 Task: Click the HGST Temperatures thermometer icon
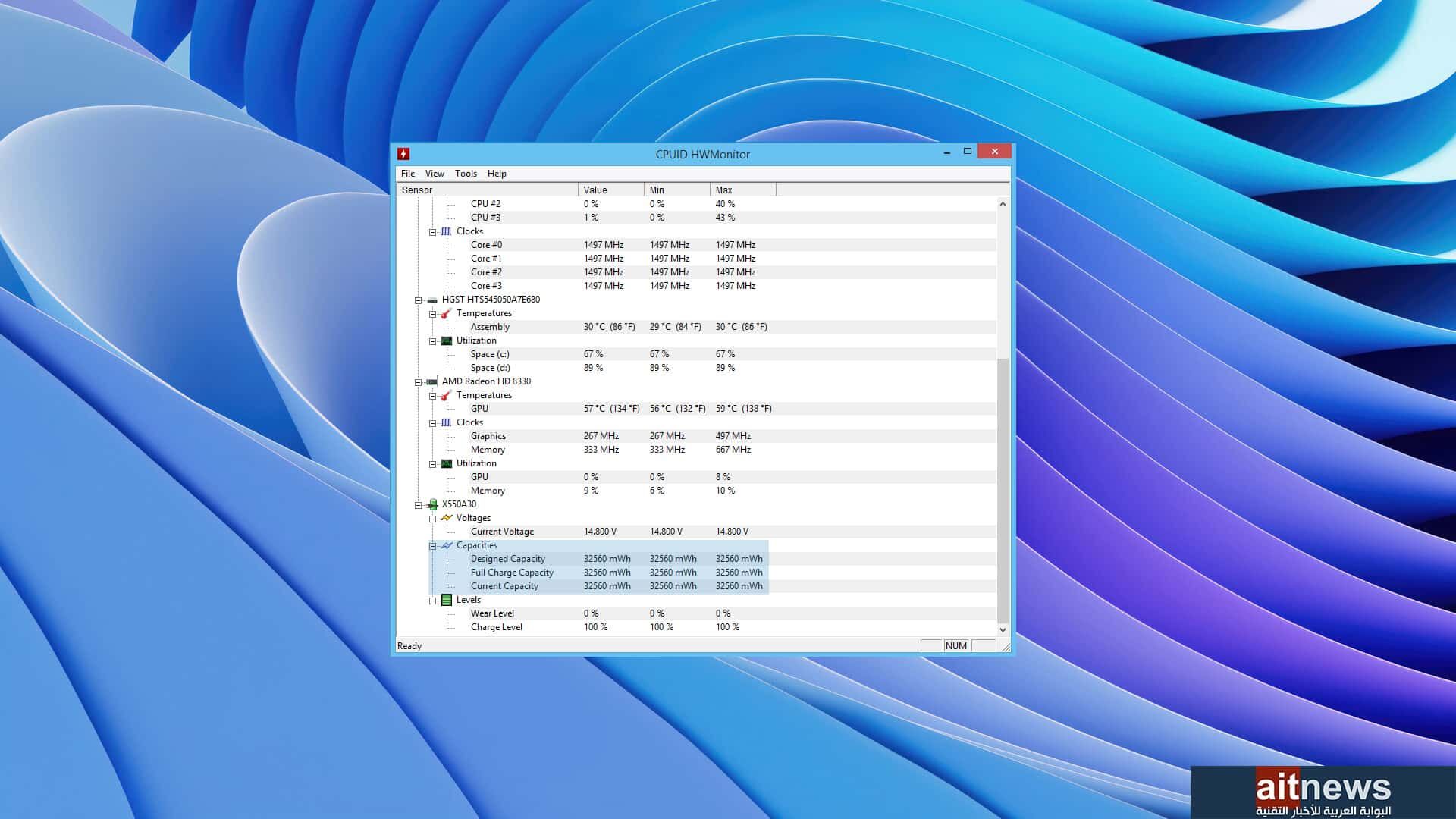pos(447,313)
